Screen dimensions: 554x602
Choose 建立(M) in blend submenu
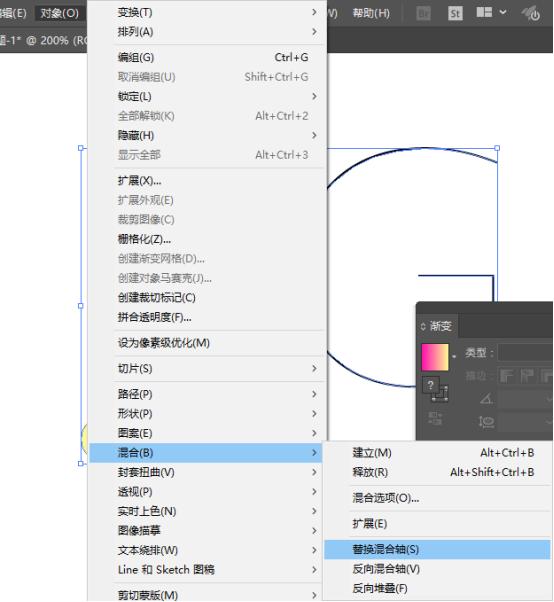437,453
